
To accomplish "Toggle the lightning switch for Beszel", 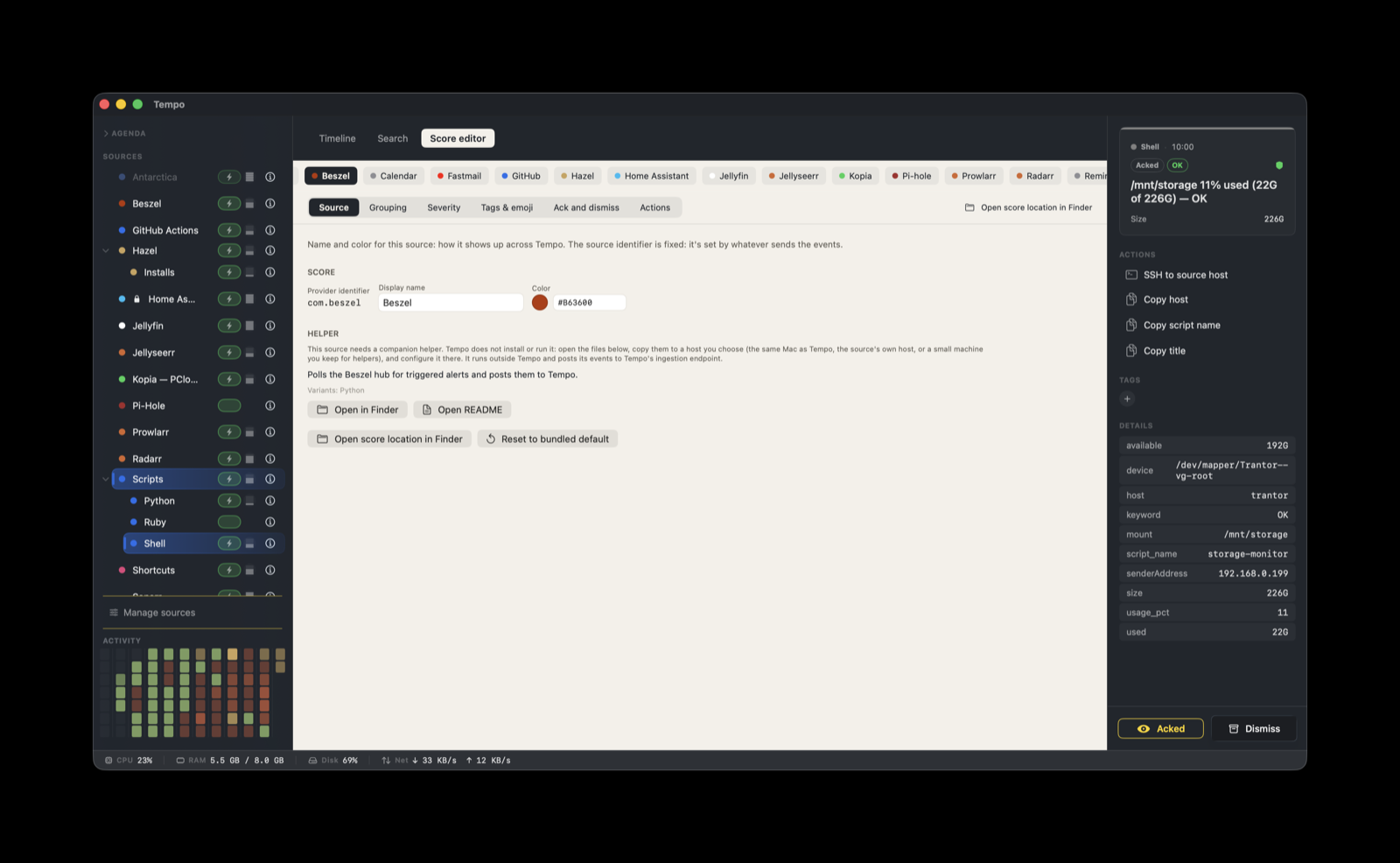I will click(229, 203).
